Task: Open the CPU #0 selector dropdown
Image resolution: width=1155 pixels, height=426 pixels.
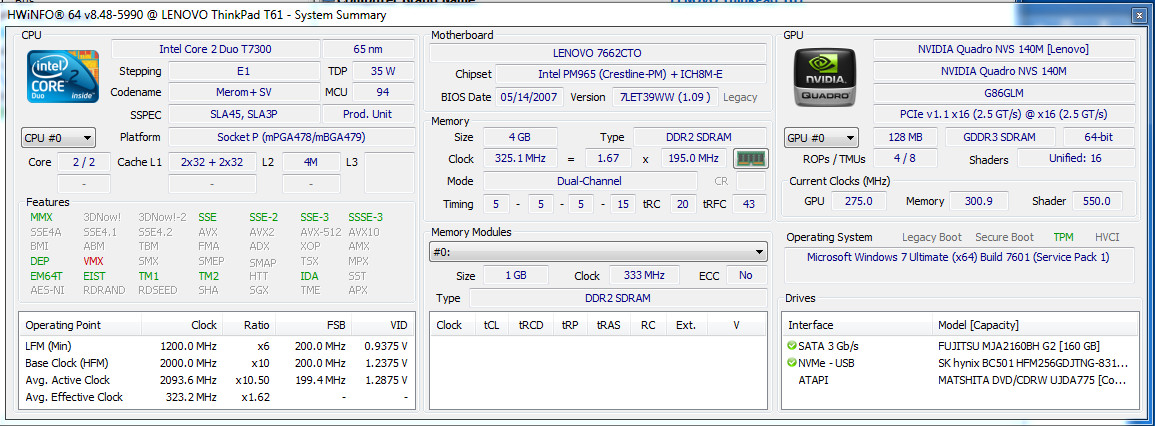Action: click(x=58, y=138)
